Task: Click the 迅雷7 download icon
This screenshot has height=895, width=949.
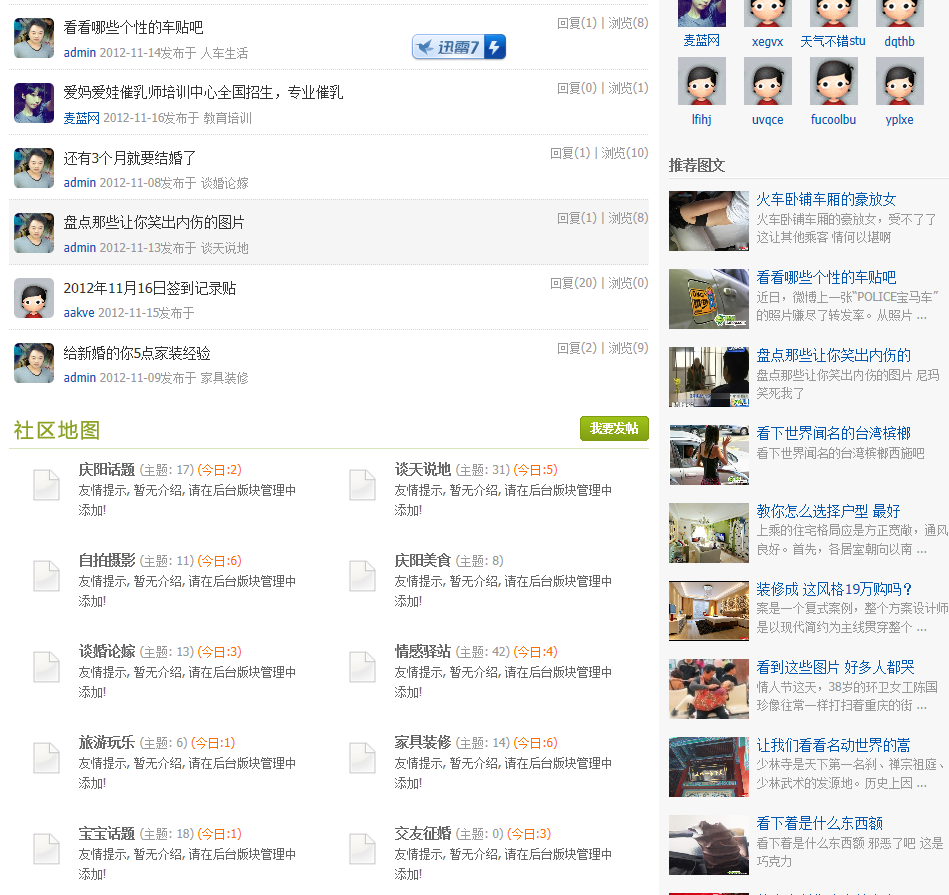Action: [x=459, y=46]
